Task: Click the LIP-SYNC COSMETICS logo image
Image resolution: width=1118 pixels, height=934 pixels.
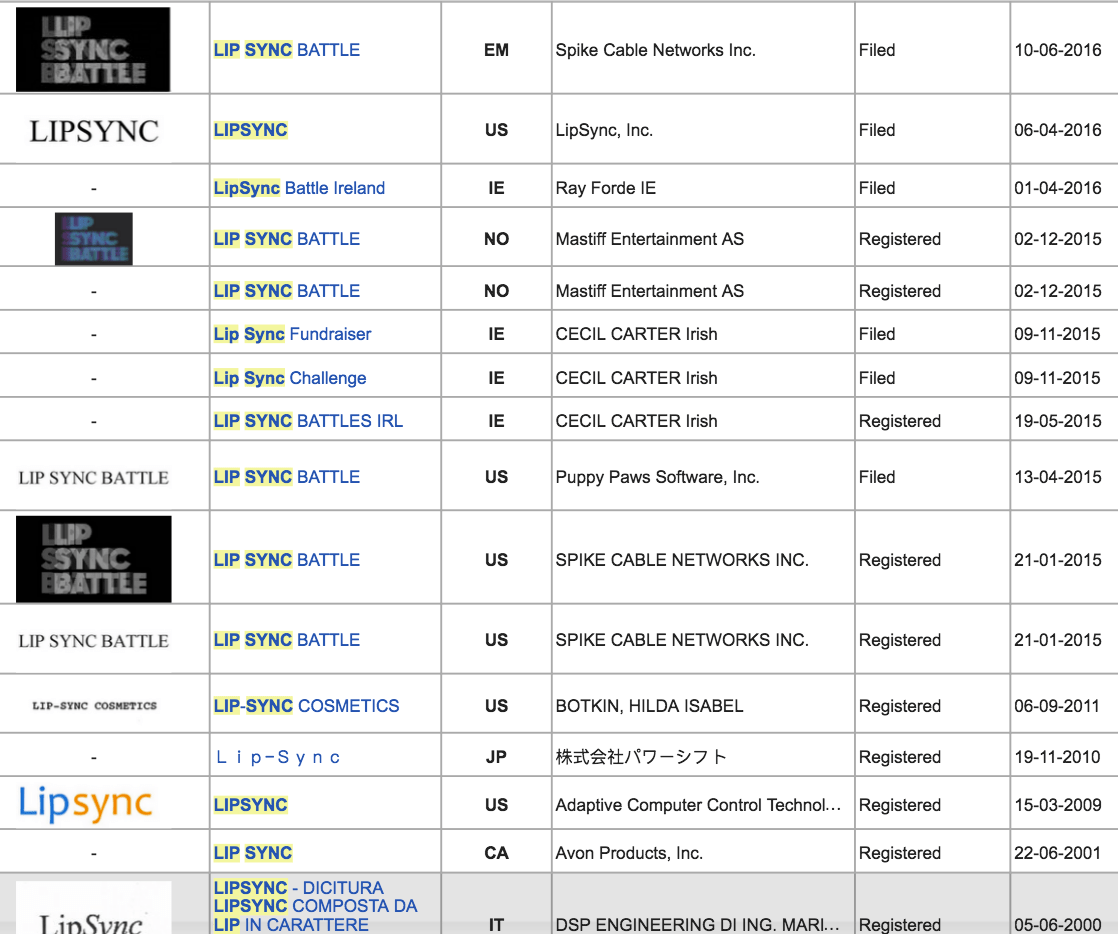Action: click(x=94, y=706)
